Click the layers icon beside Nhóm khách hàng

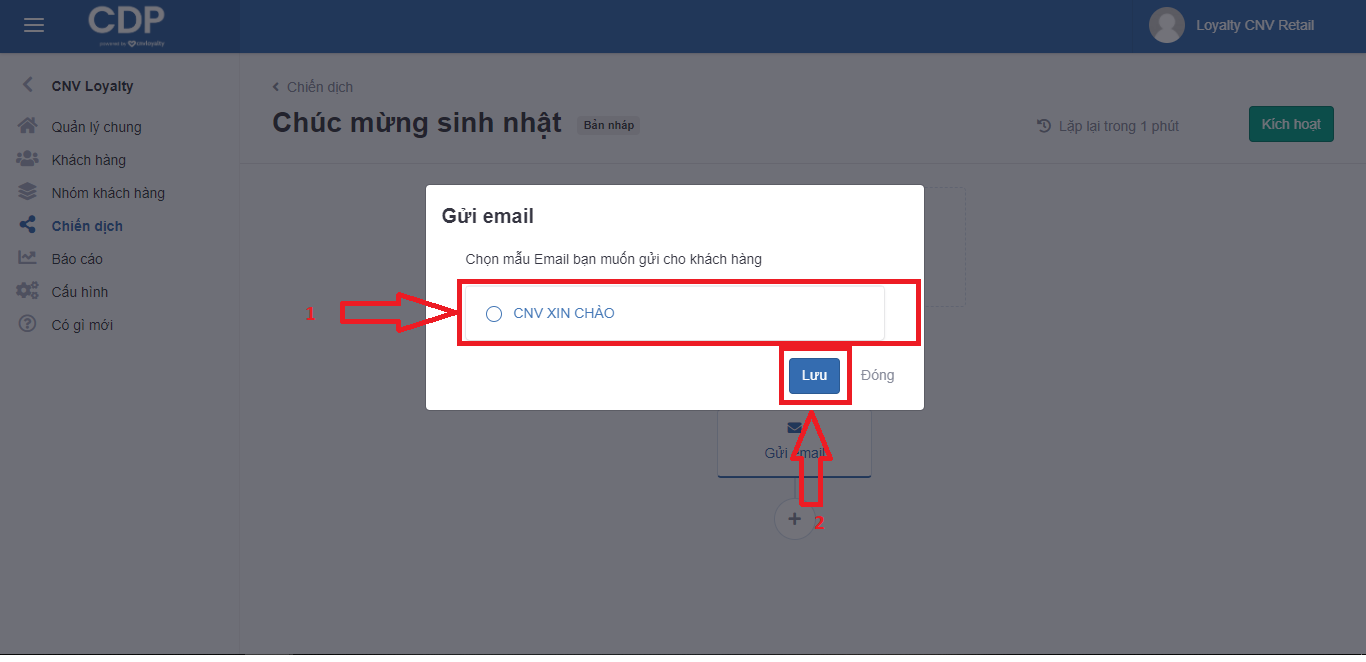tap(28, 192)
